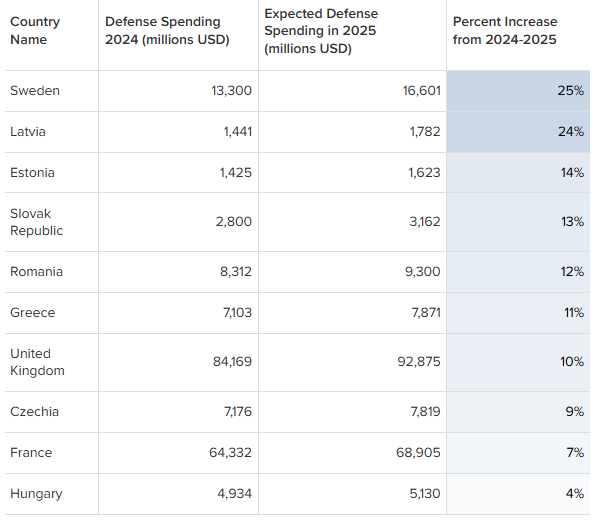
Task: Select the Greece row label
Action: tap(33, 313)
